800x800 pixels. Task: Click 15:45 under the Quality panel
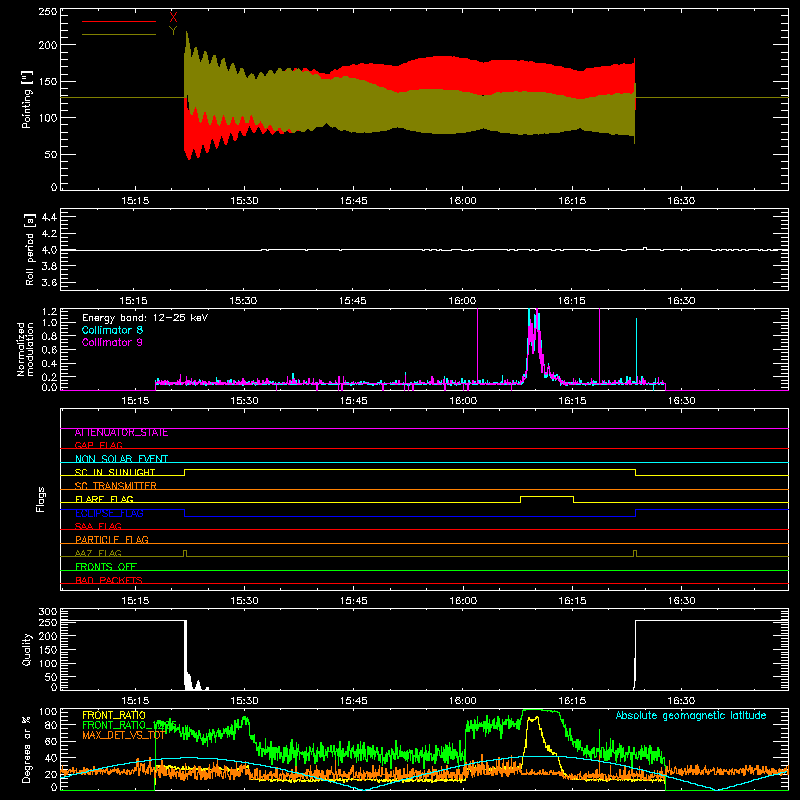coord(354,701)
